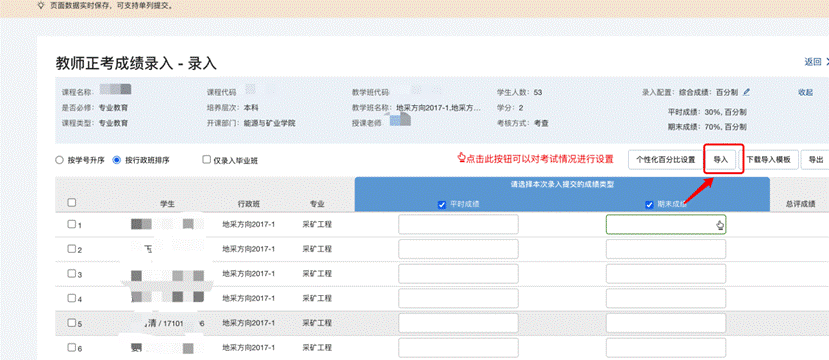Image resolution: width=829 pixels, height=360 pixels.
Task: Collapse the course info via 收起
Action: [x=805, y=92]
